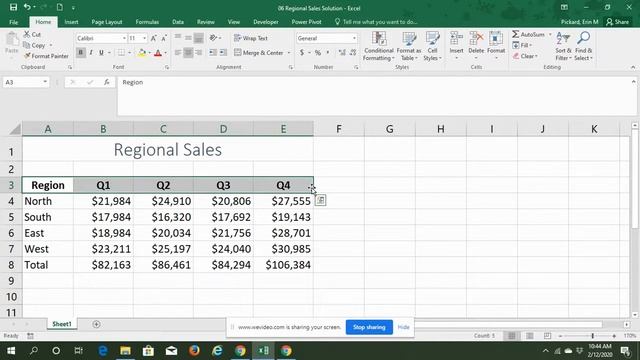Click the zoom in plus button
Screen dimensions: 640x360
click(614, 336)
